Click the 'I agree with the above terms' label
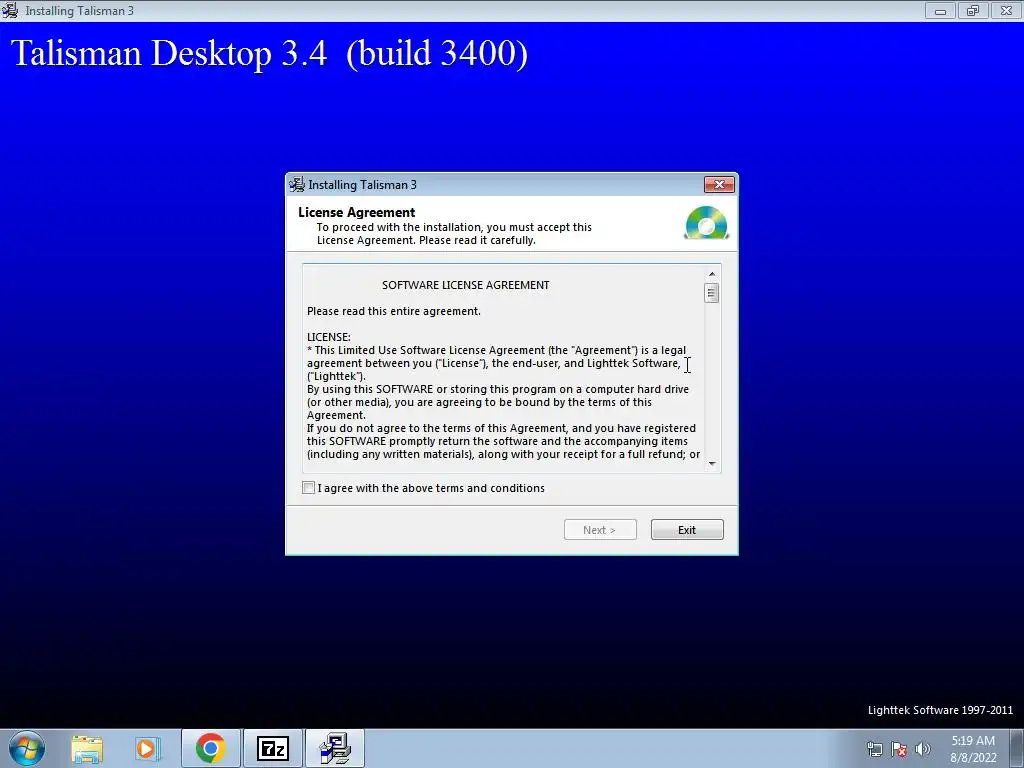This screenshot has width=1024, height=768. pos(431,488)
